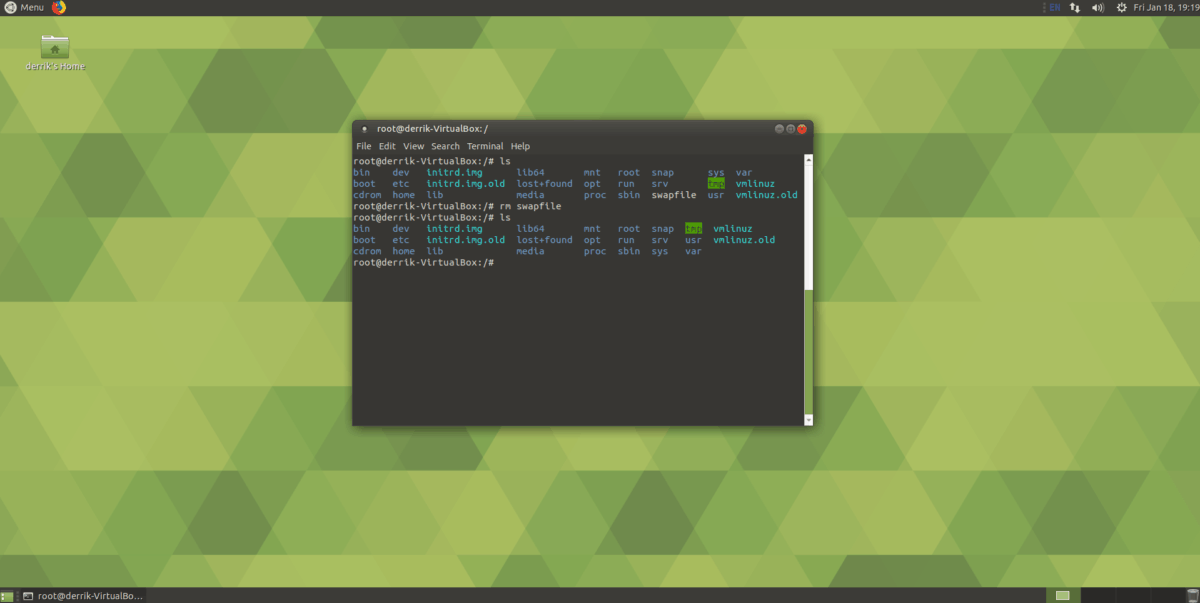The width and height of the screenshot is (1200, 603).
Task: Minimize the terminal window
Action: coord(779,128)
